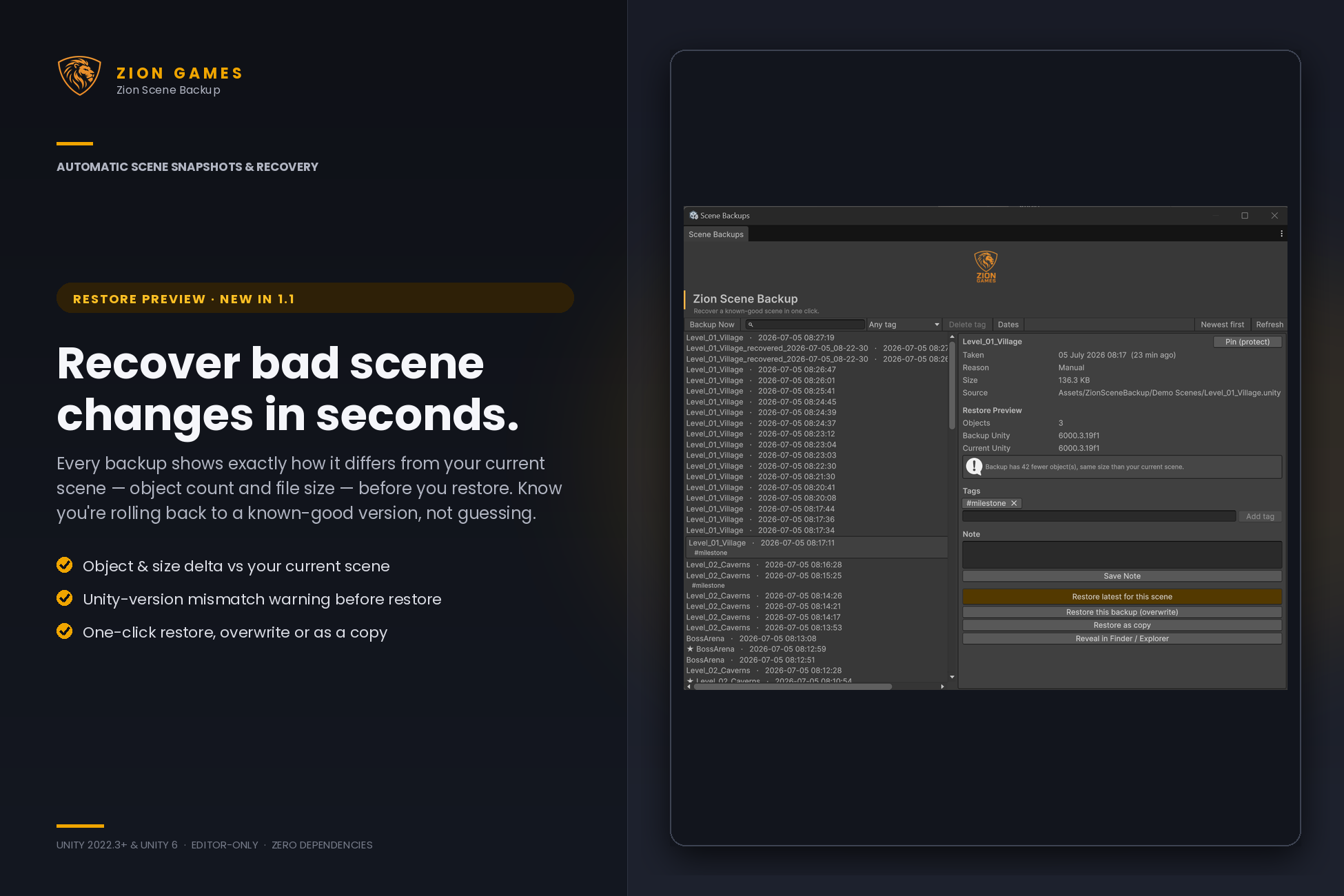Screen dimensions: 1344x896
Task: Click the horizontal scrollbar under backup list
Action: [793, 686]
